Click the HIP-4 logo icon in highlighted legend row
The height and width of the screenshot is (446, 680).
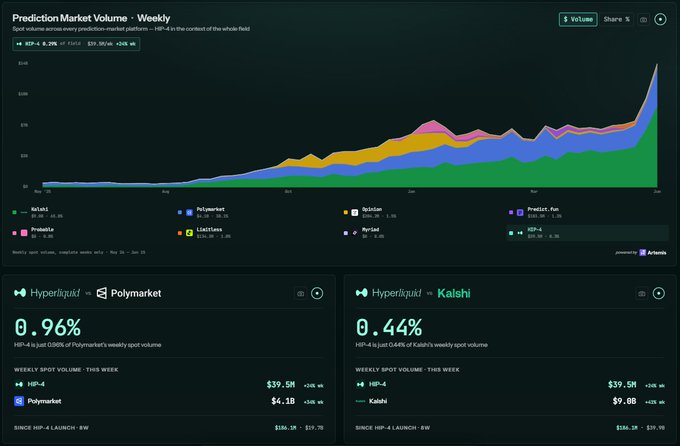pos(520,233)
